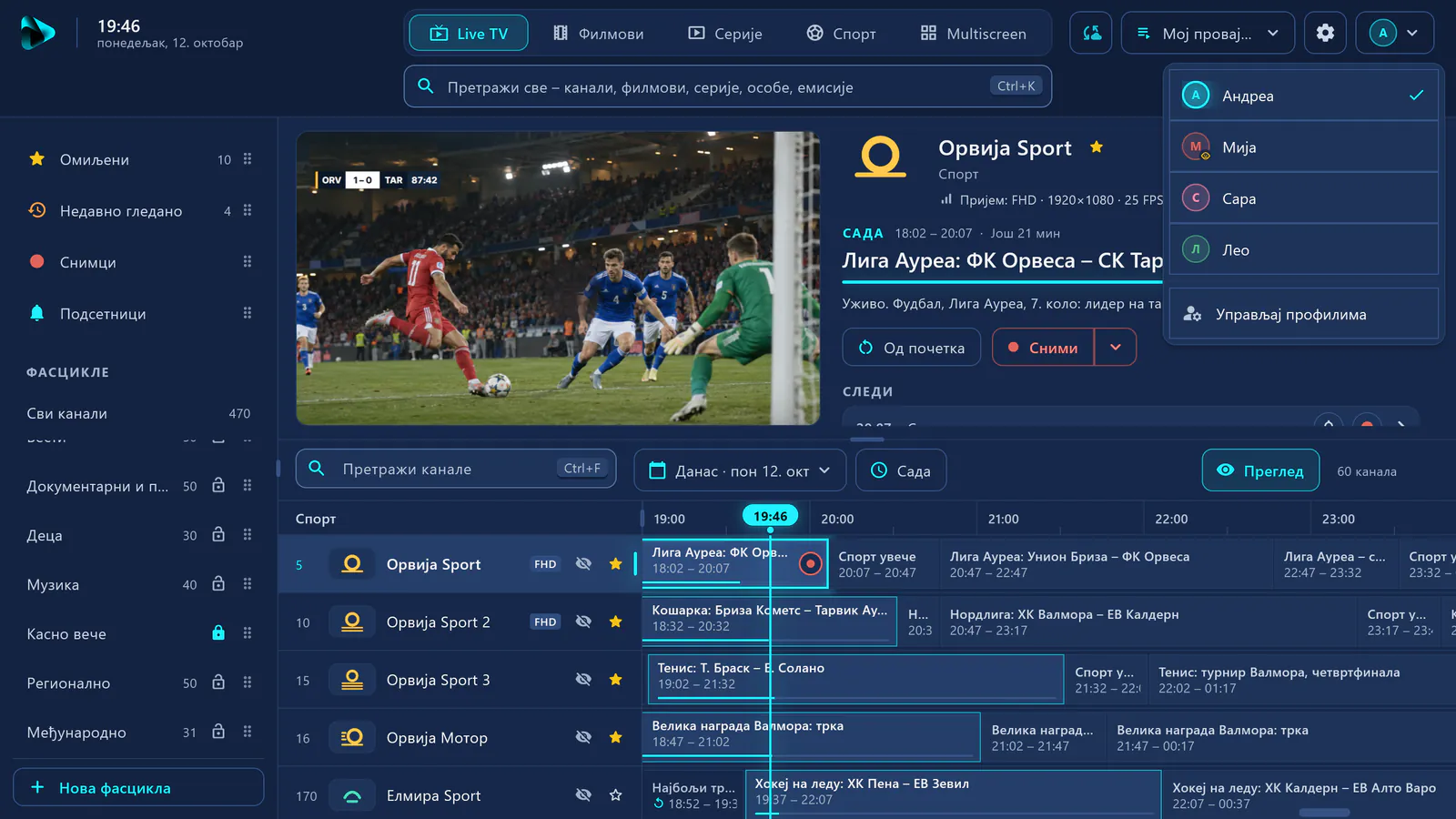
Task: Toggle visibility eye for Орвија Sport 2
Action: (x=583, y=622)
